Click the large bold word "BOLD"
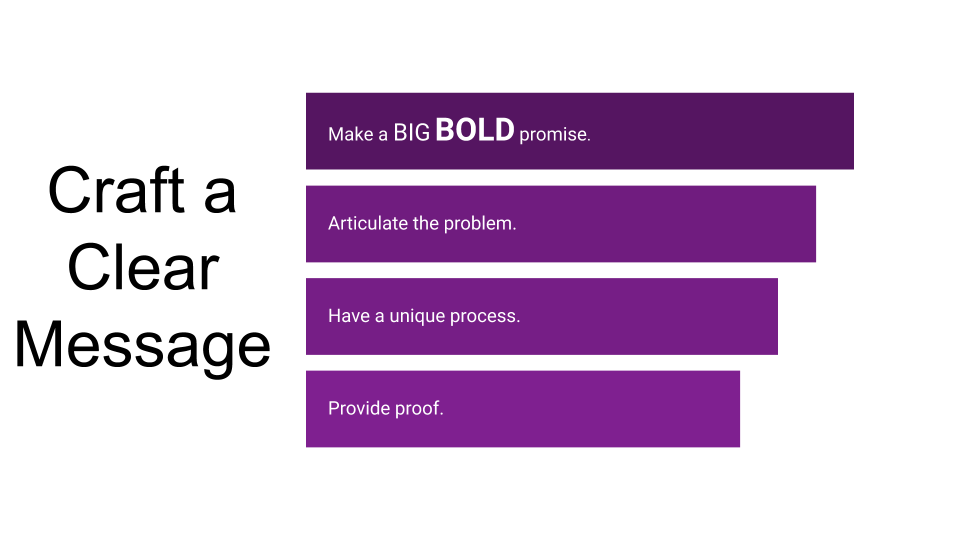Viewport: 960px width, 540px height. point(475,130)
